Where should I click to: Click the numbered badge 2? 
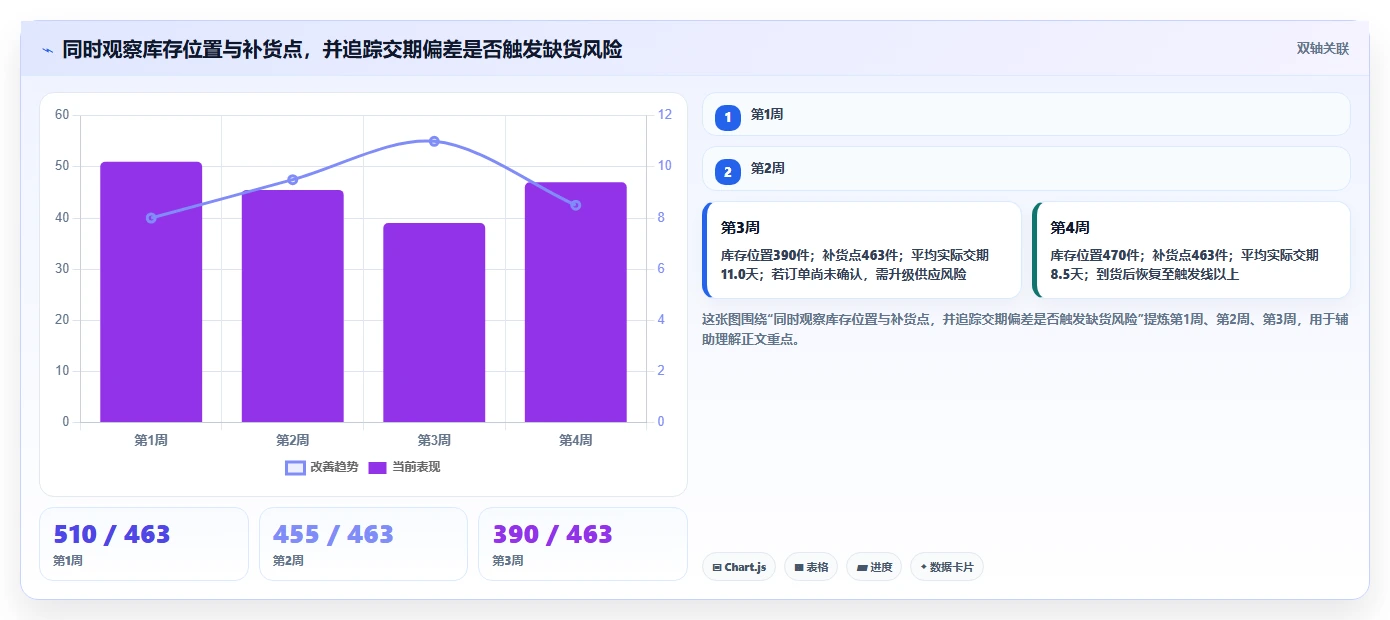coord(728,172)
